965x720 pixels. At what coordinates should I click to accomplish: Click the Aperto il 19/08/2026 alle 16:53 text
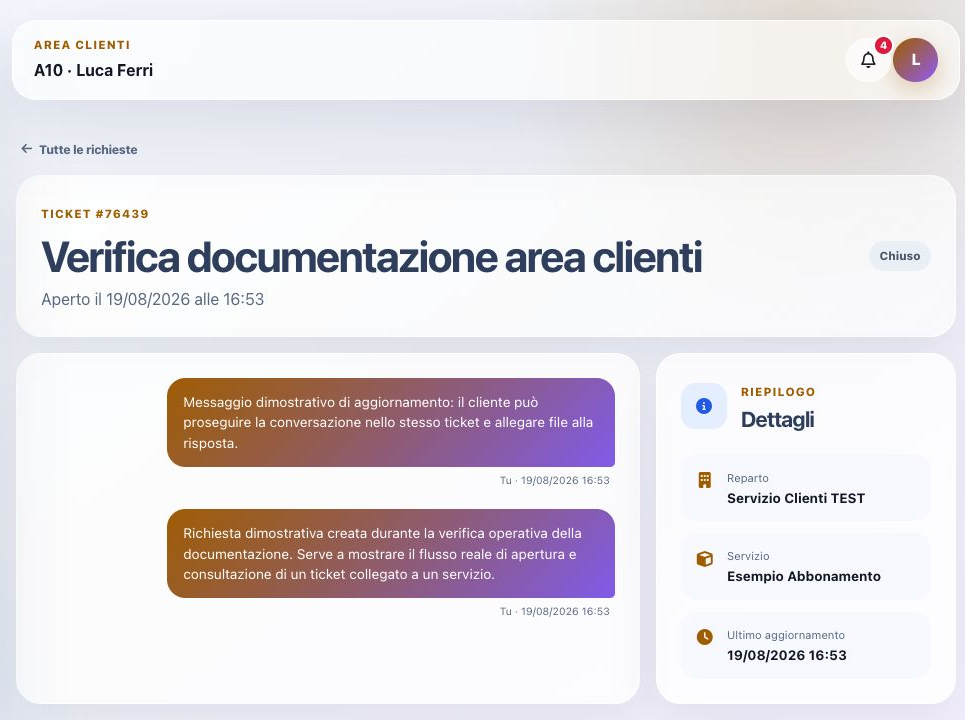click(153, 299)
